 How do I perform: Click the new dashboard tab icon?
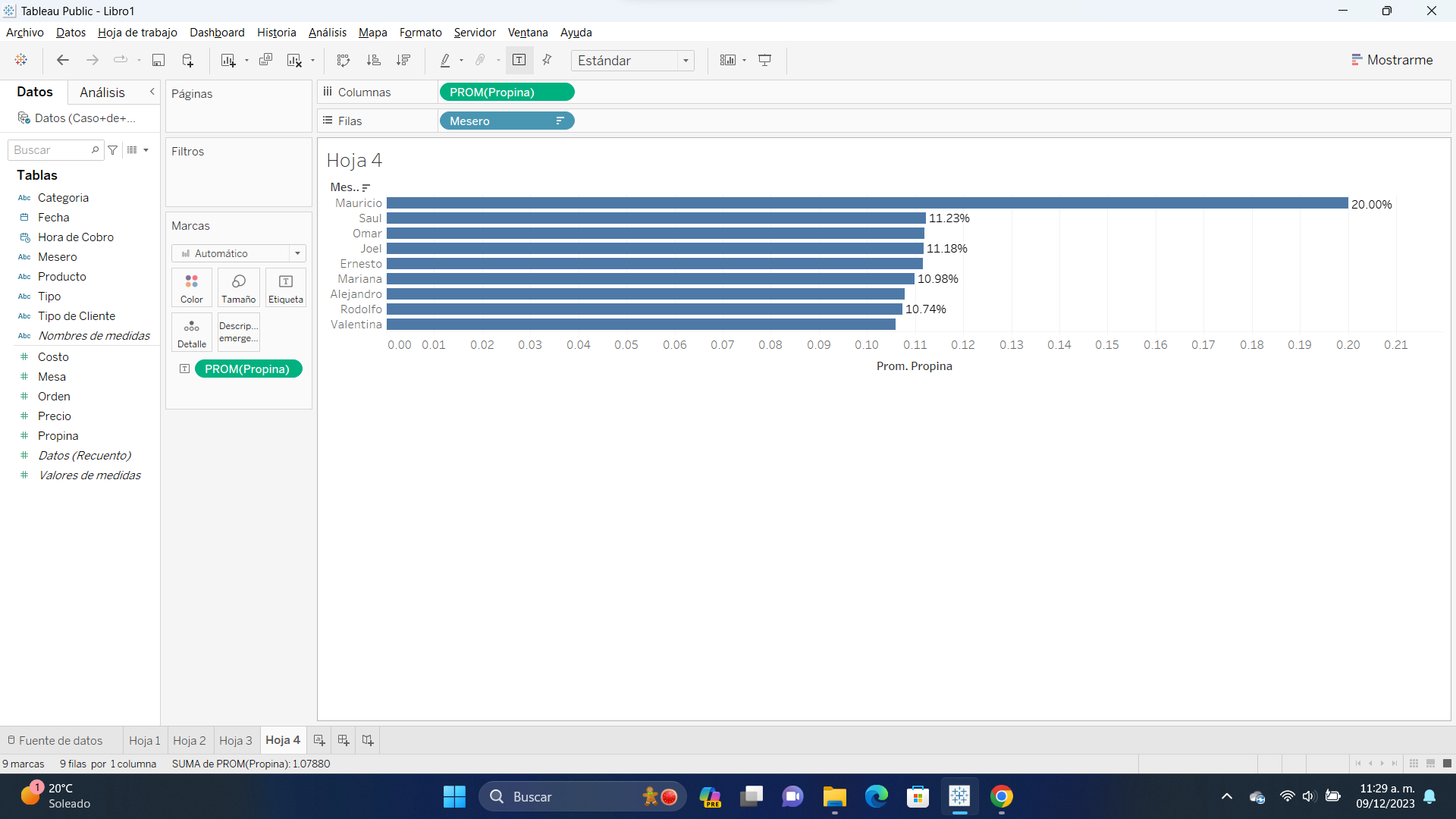344,740
